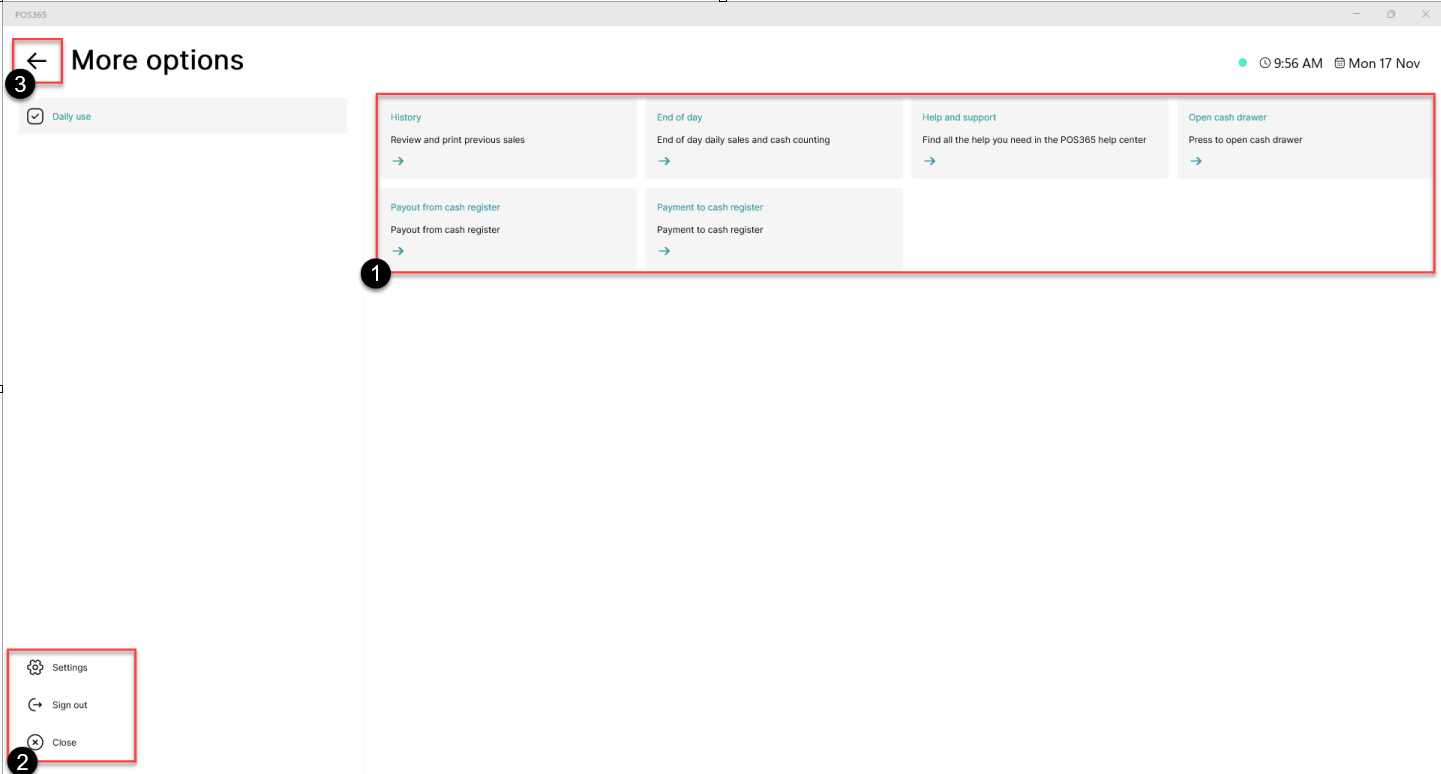Viewport: 1441px width, 774px height.
Task: Restore down the POS365 window
Action: (x=1391, y=14)
